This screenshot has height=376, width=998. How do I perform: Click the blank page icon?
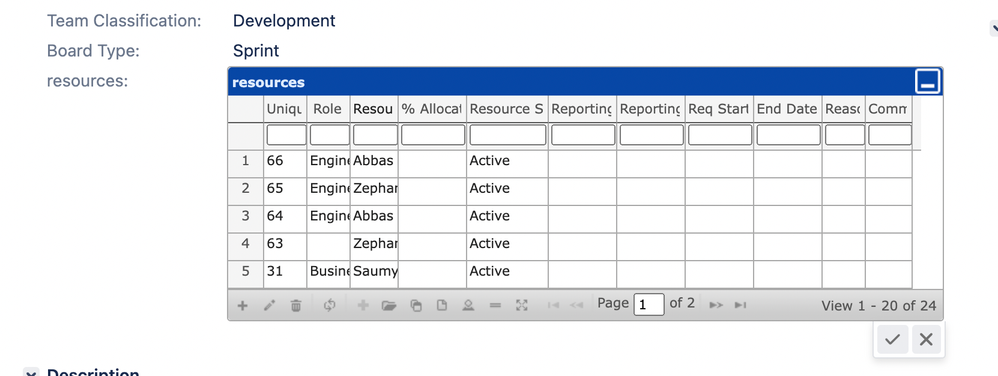pyautogui.click(x=442, y=305)
